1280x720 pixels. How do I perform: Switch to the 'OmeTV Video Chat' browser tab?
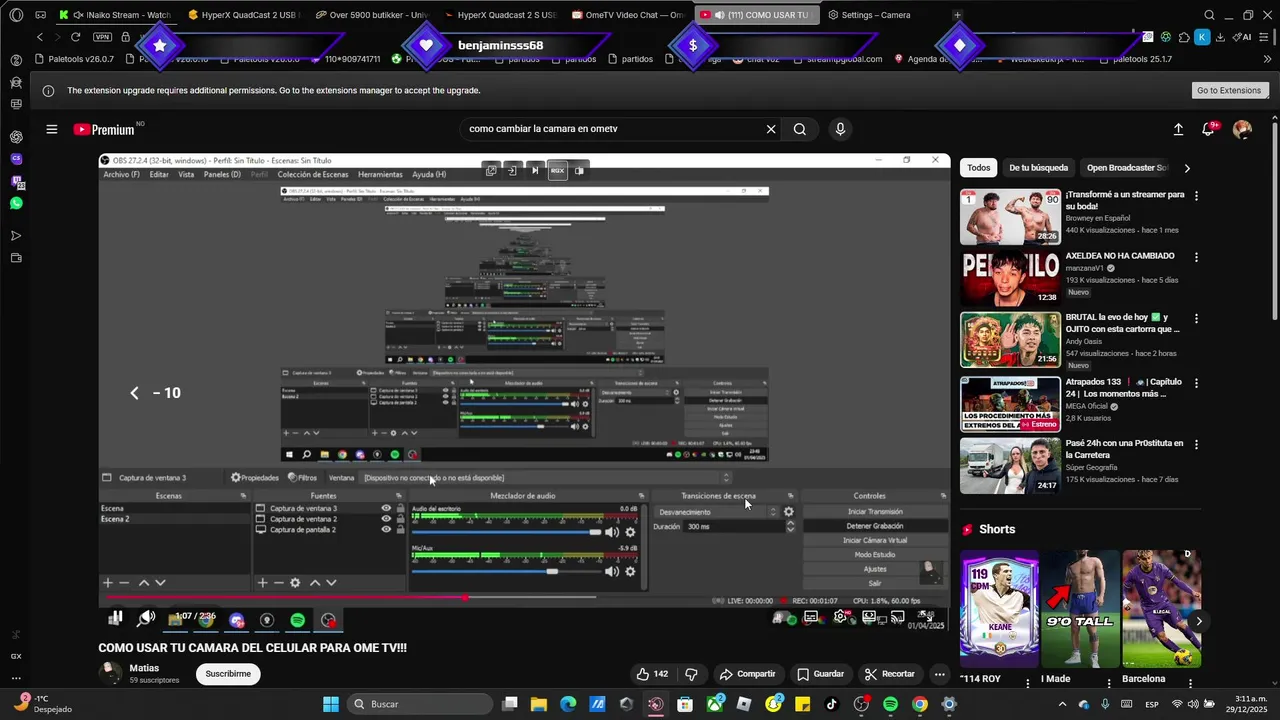click(x=628, y=15)
